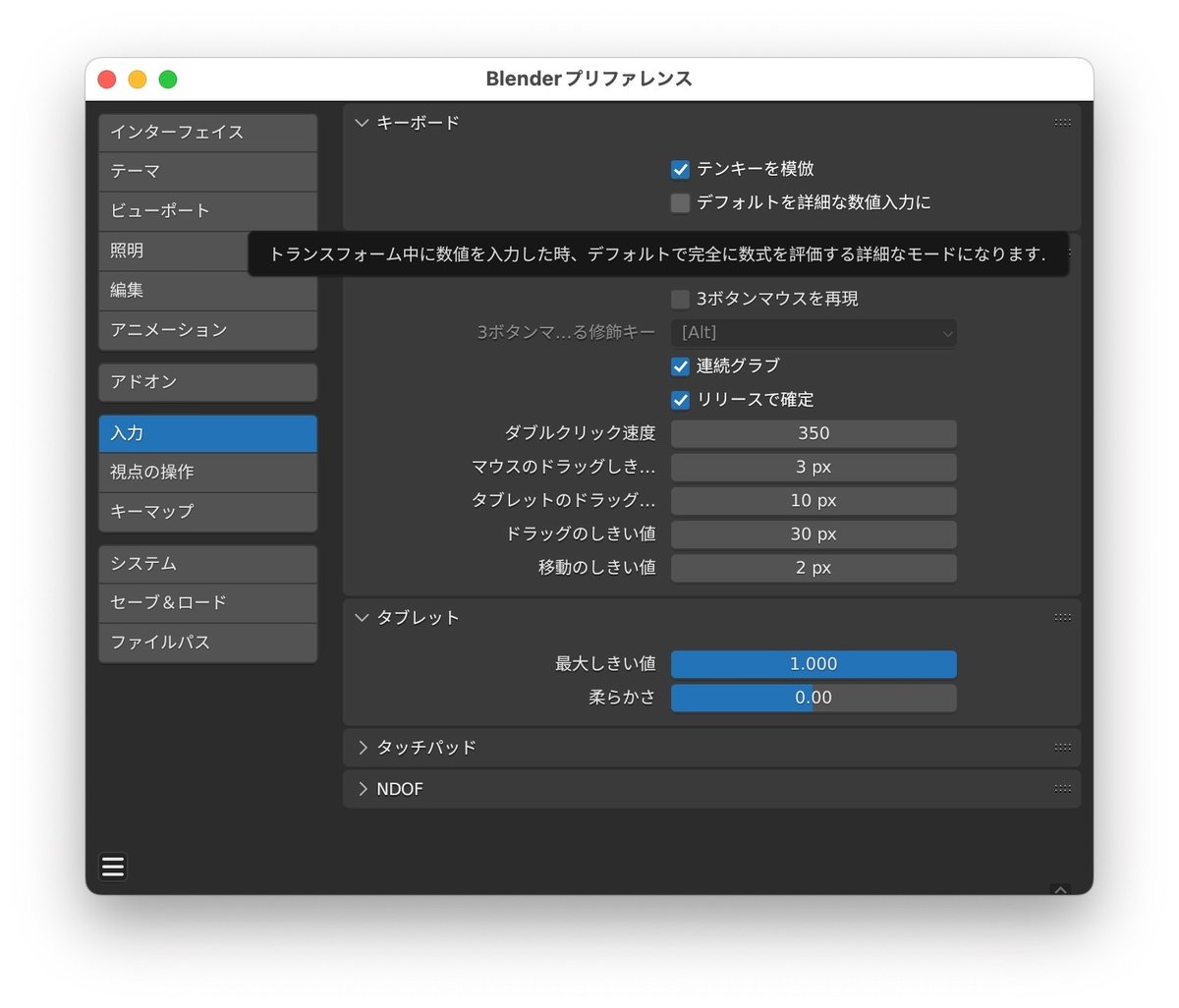This screenshot has height=1008, width=1179.
Task: Grab the タブレット panel drag handle
Action: (x=1062, y=618)
